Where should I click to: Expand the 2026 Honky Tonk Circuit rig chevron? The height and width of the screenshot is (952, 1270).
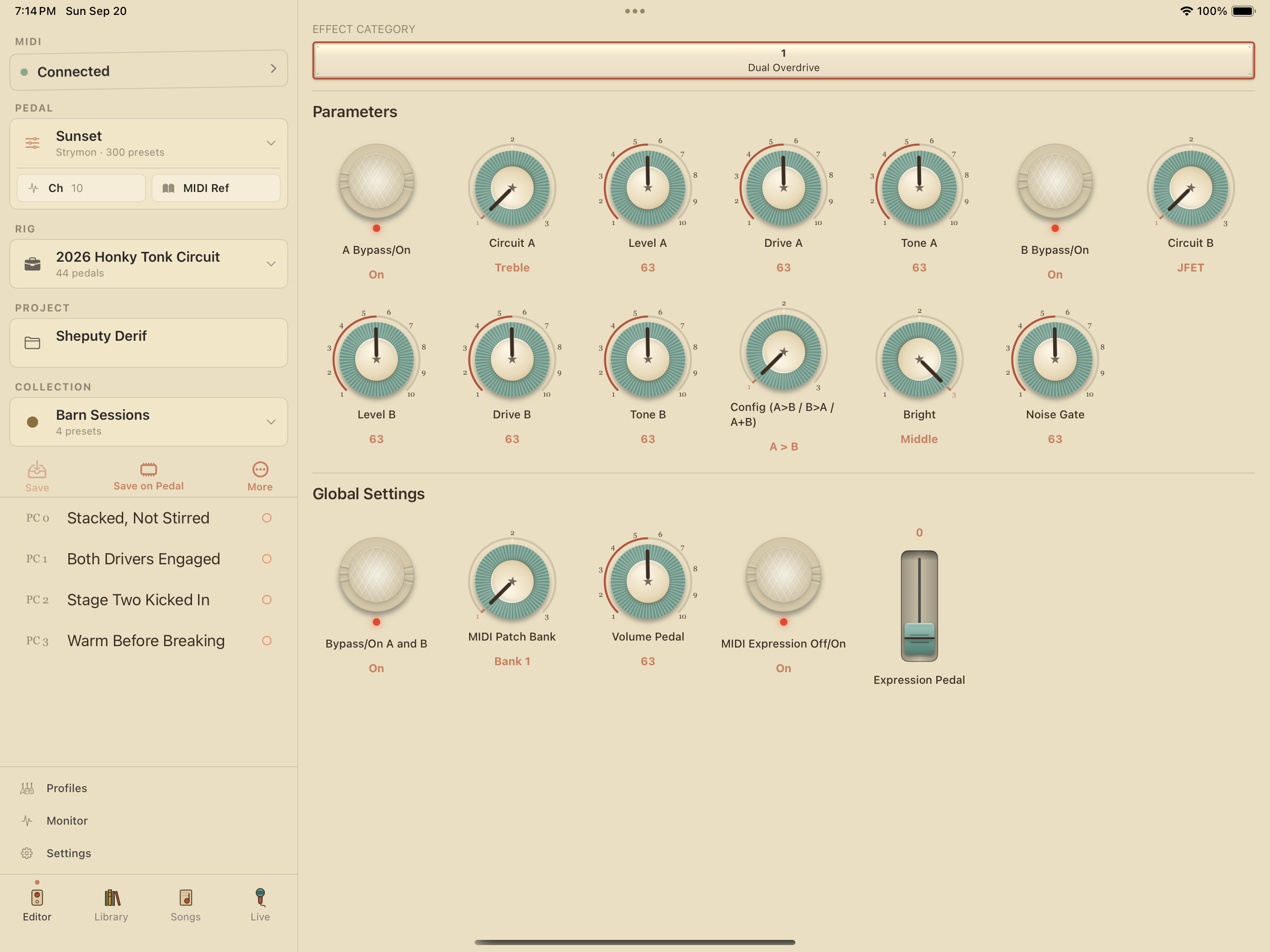pyautogui.click(x=271, y=264)
